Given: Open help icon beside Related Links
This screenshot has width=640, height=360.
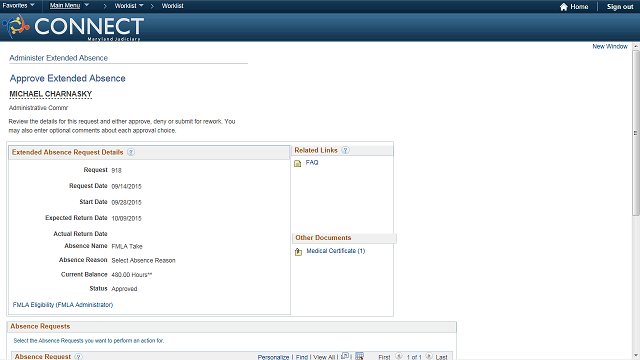Looking at the screenshot, I should pos(345,150).
